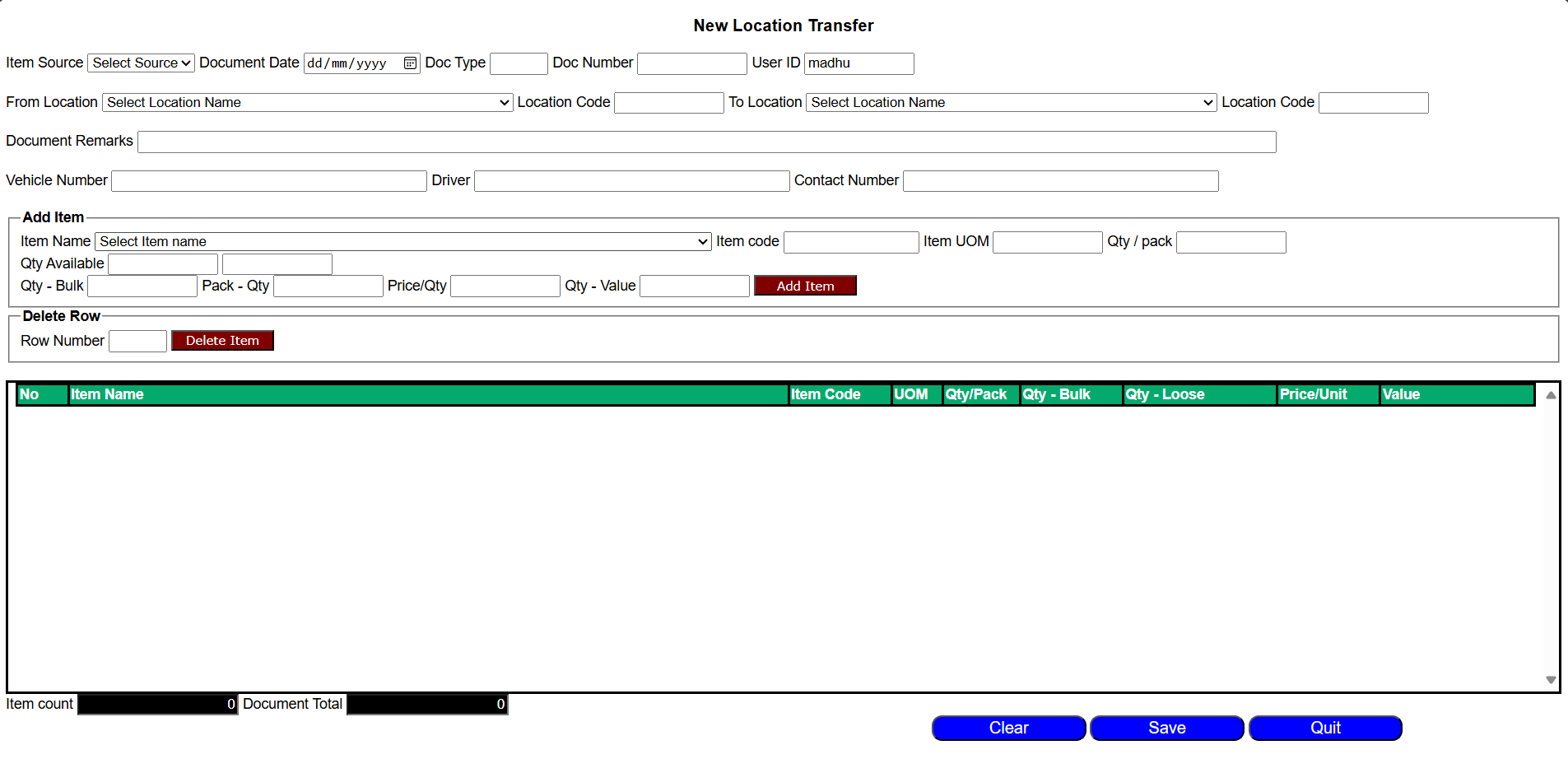Image resolution: width=1568 pixels, height=759 pixels.
Task: Quit the New Location Transfer form
Action: tap(1325, 729)
